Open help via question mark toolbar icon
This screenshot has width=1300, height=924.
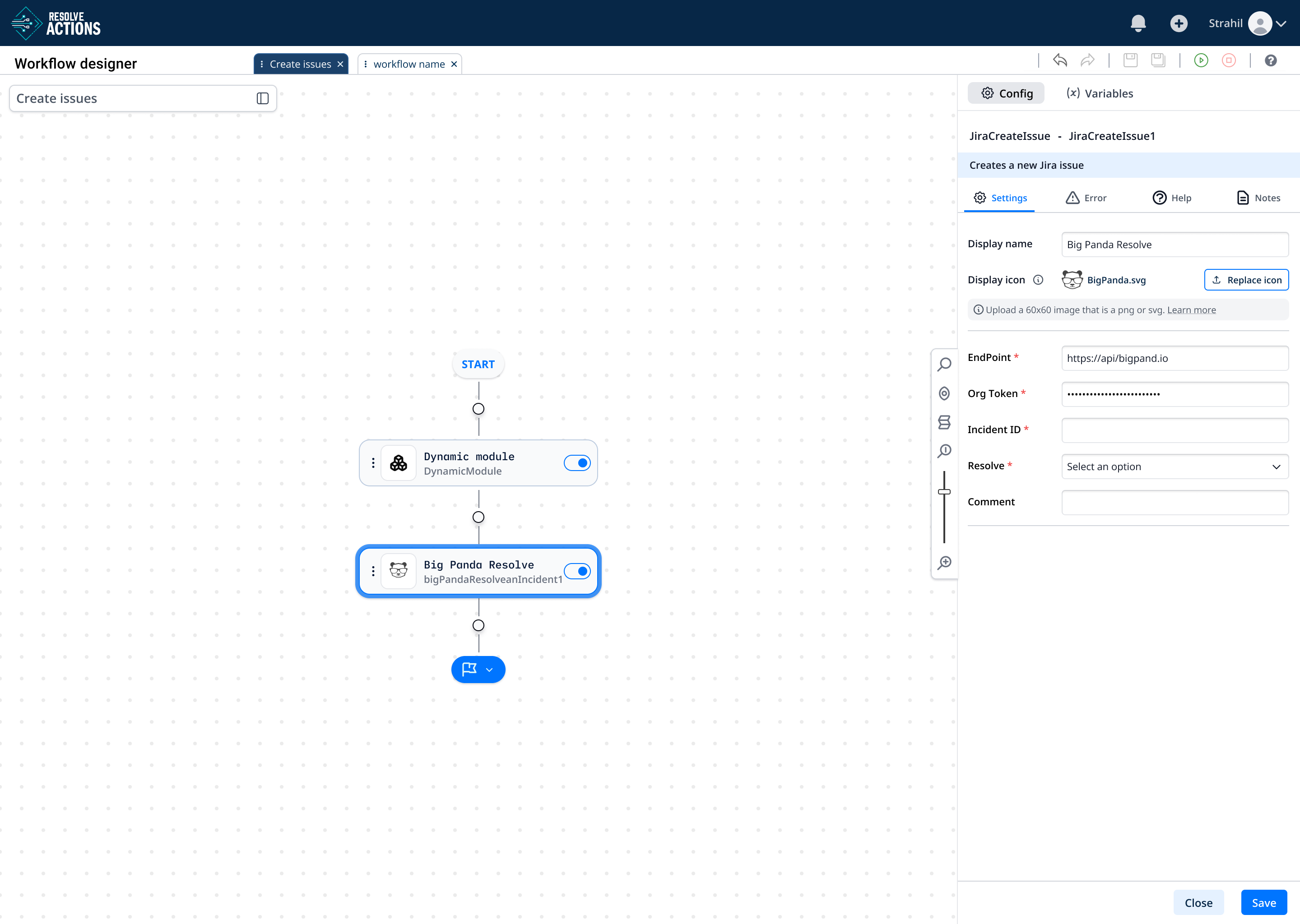[1270, 60]
